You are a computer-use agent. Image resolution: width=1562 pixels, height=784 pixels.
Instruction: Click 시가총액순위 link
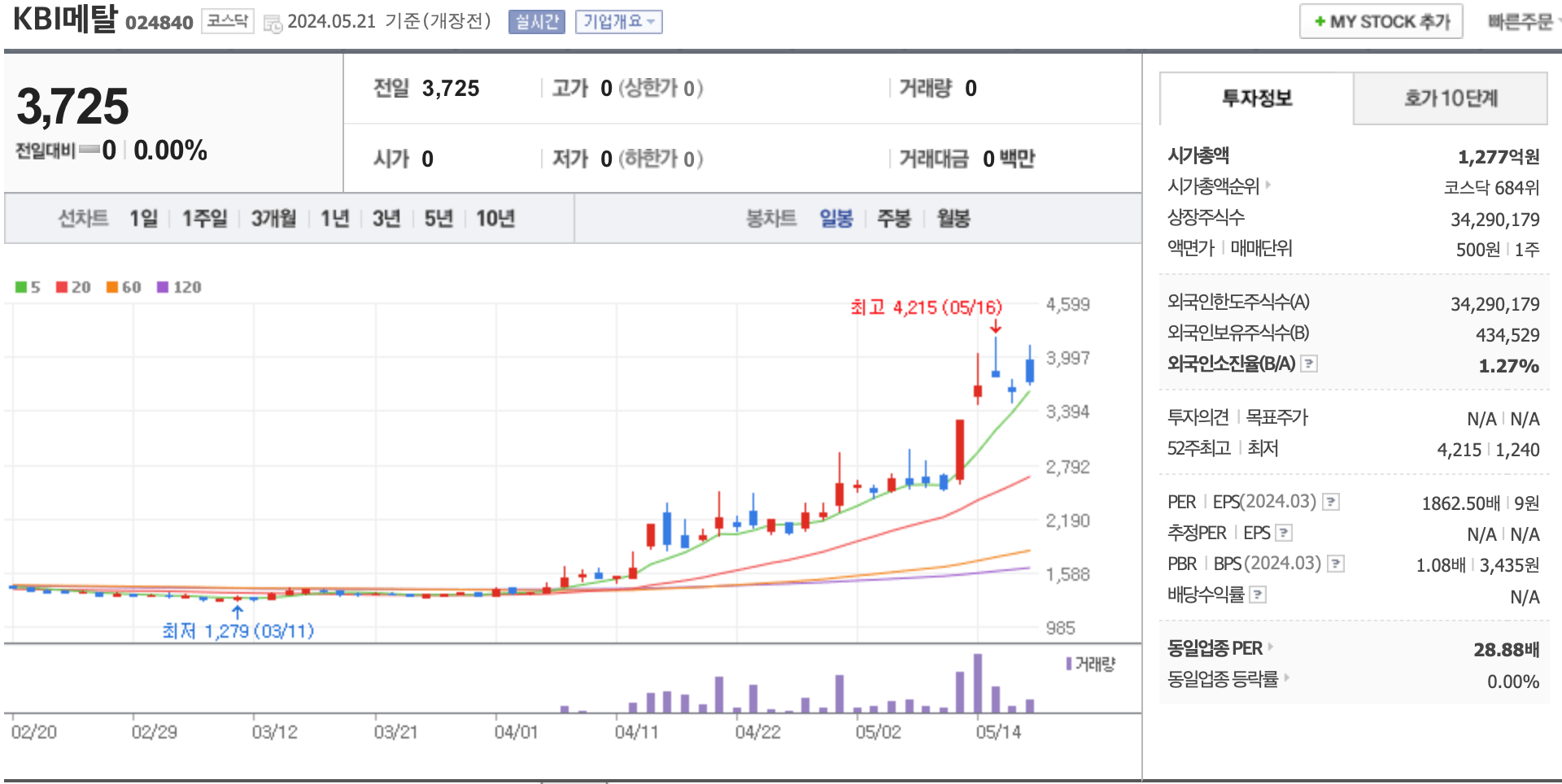click(x=1213, y=186)
